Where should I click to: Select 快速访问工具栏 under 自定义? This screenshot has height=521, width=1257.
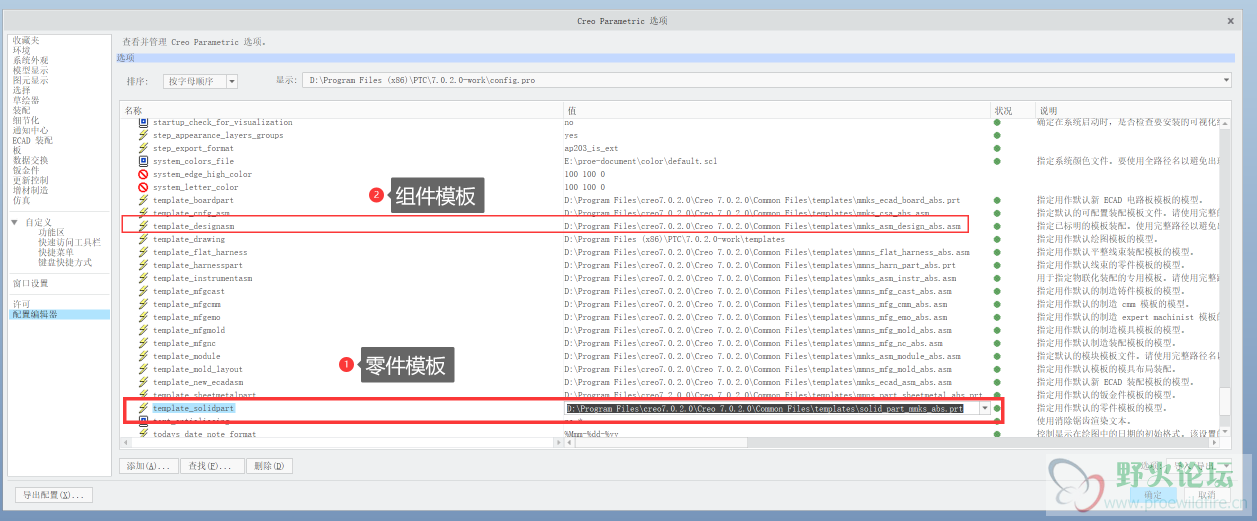click(x=70, y=242)
